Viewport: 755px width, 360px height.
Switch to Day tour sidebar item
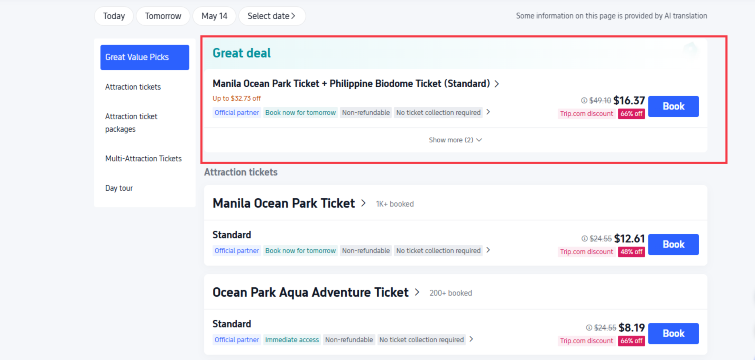(x=119, y=188)
